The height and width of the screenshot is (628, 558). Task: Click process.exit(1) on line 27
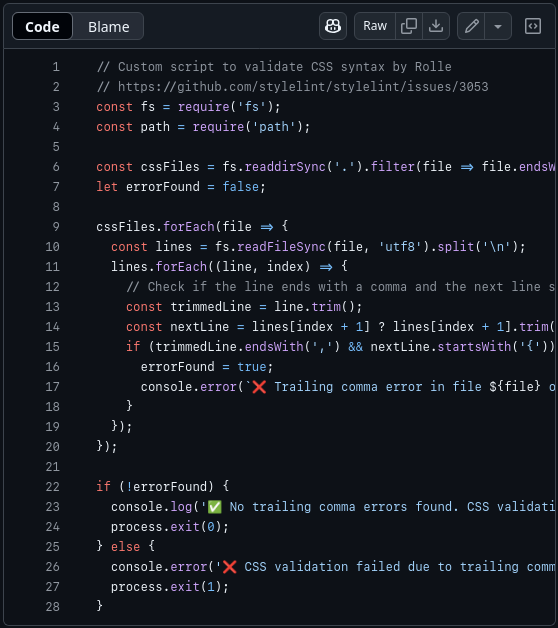click(x=169, y=587)
